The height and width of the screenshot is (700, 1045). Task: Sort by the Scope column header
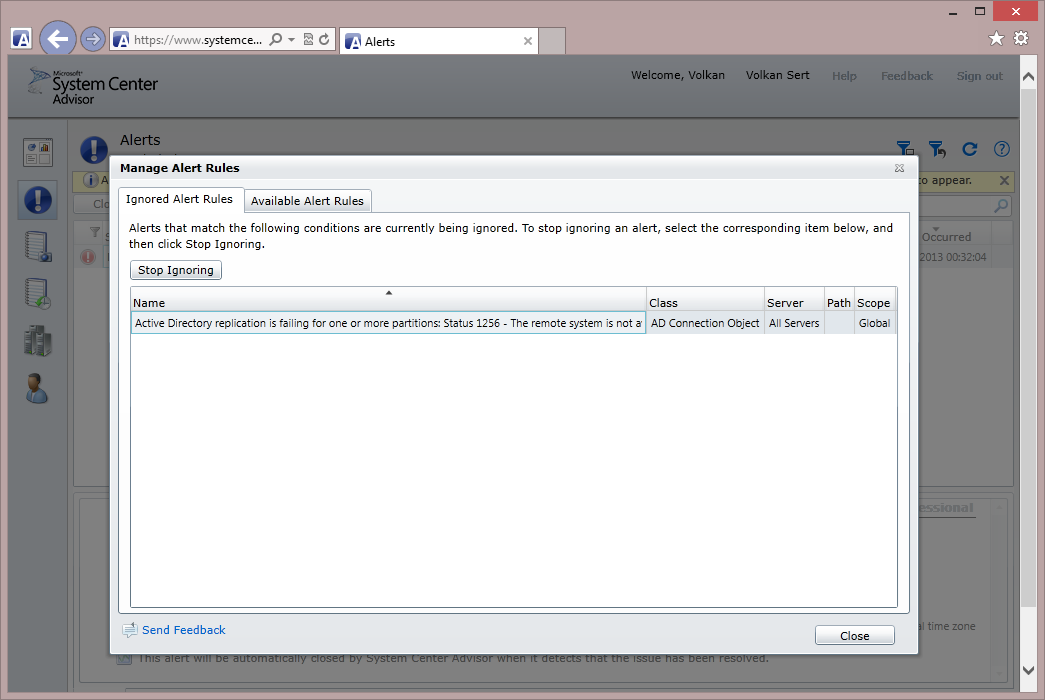pos(874,299)
